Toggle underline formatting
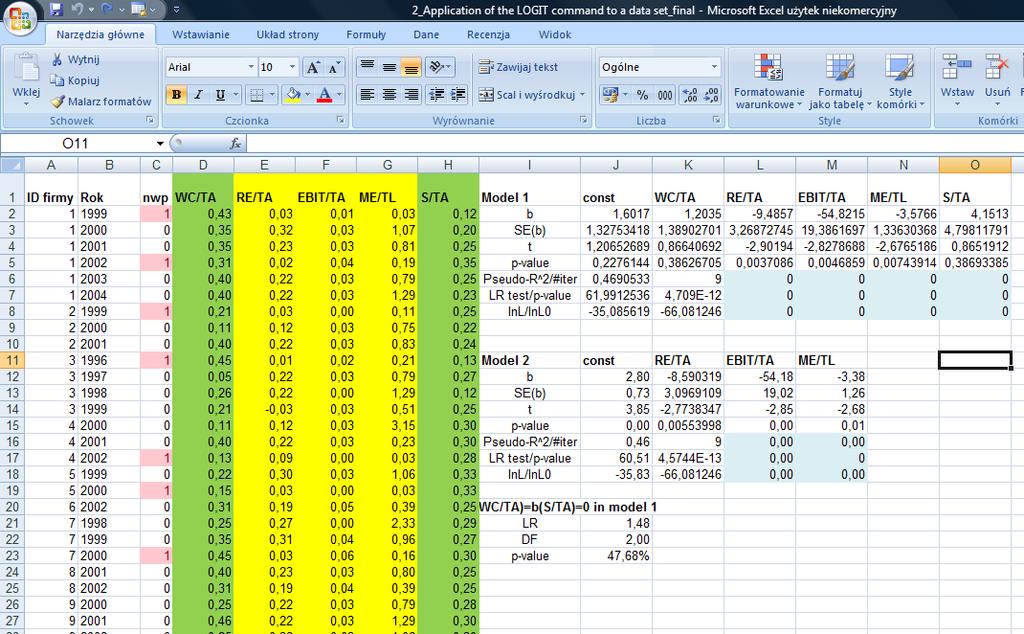 coord(220,95)
